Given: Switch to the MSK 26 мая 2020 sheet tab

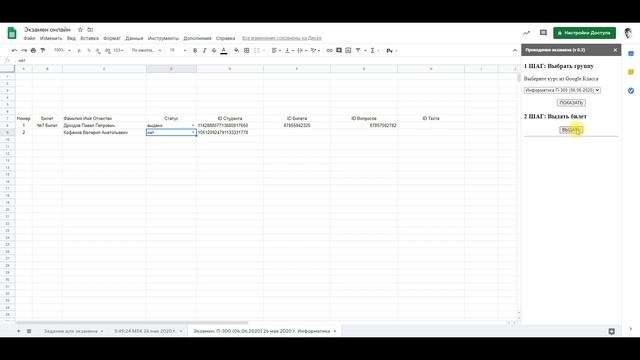Looking at the screenshot, I should 148,331.
